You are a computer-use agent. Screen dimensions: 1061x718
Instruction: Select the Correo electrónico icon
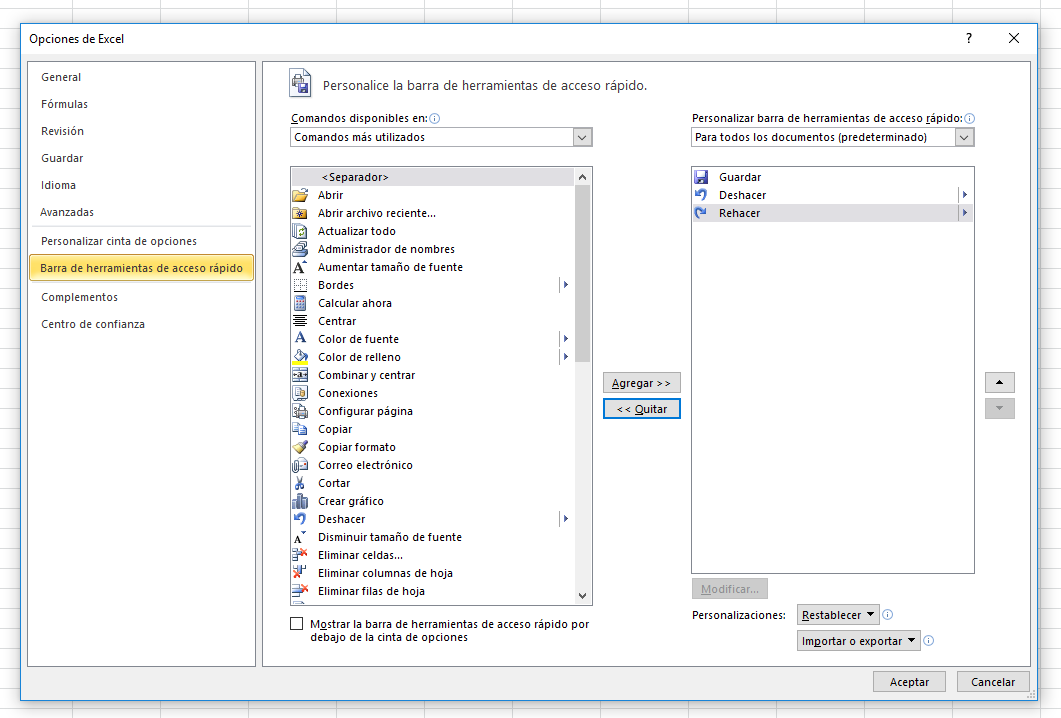(300, 466)
